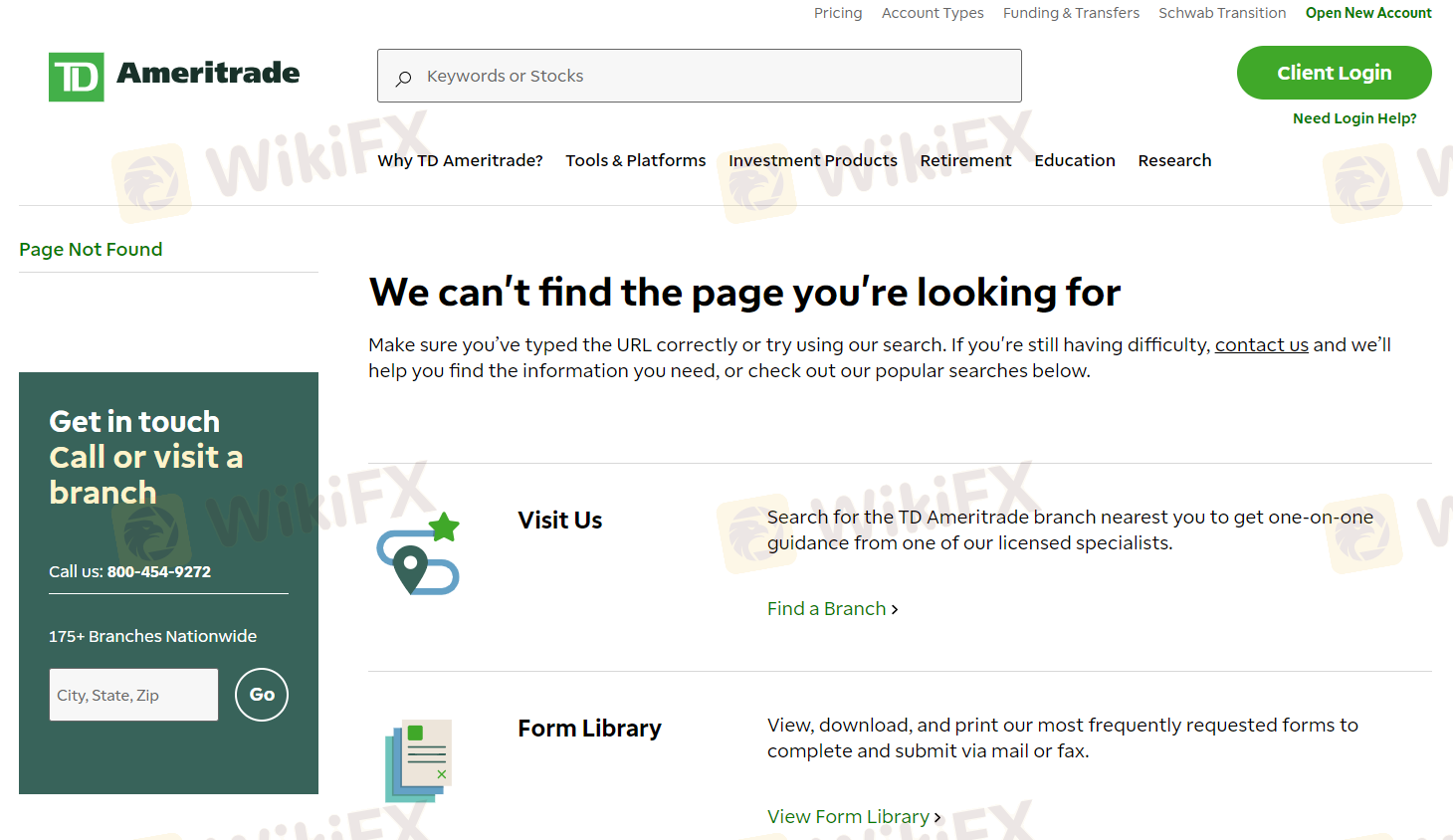
Task: Focus the City, State, Zip field
Action: click(133, 695)
